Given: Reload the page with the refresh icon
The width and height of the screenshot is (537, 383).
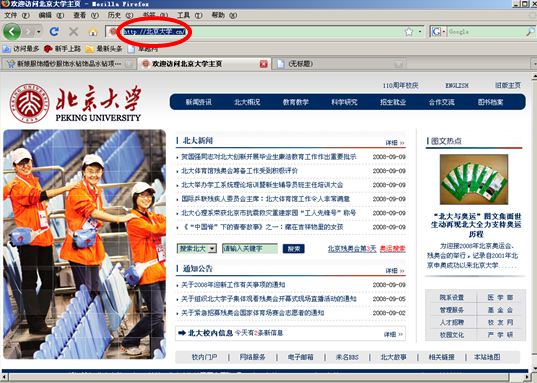Looking at the screenshot, I should click(x=54, y=32).
